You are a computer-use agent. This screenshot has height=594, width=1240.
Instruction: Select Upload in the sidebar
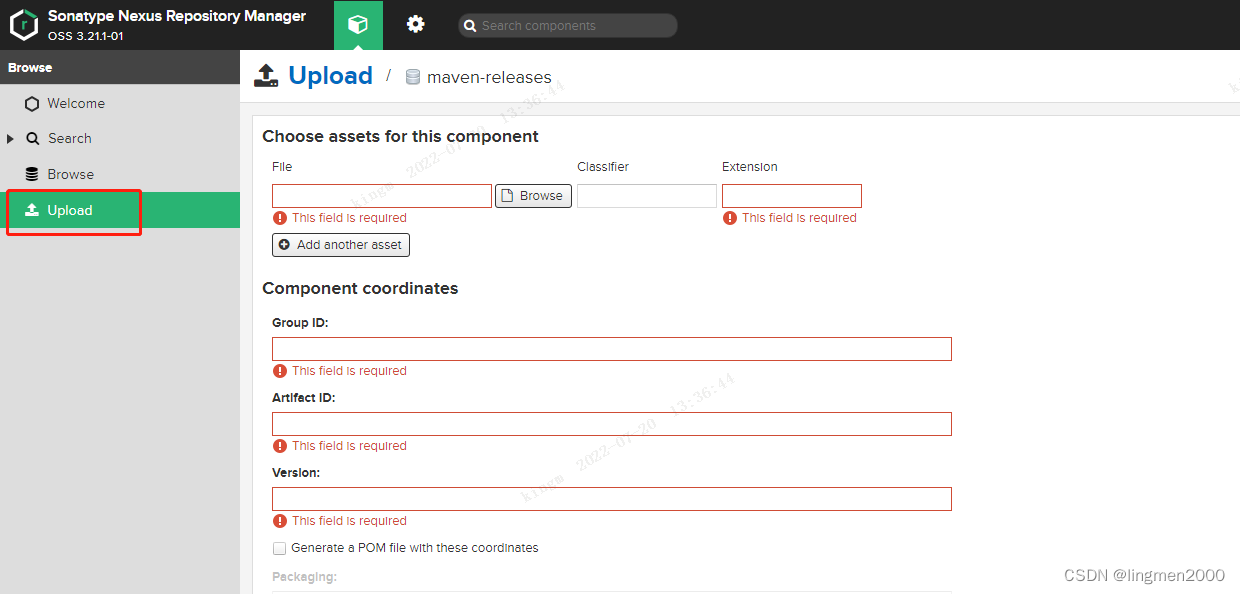(x=120, y=210)
